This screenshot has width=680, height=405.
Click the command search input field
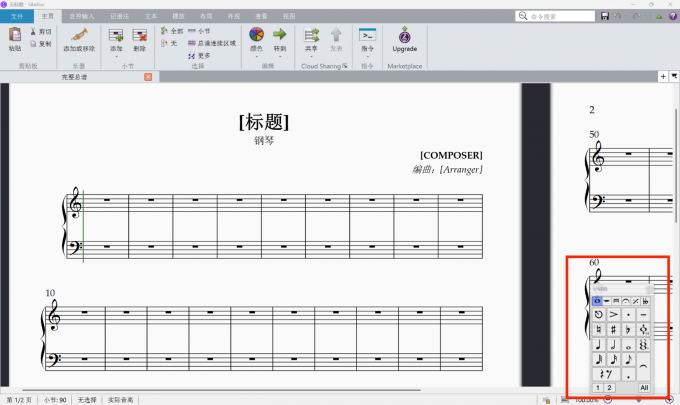click(x=555, y=16)
